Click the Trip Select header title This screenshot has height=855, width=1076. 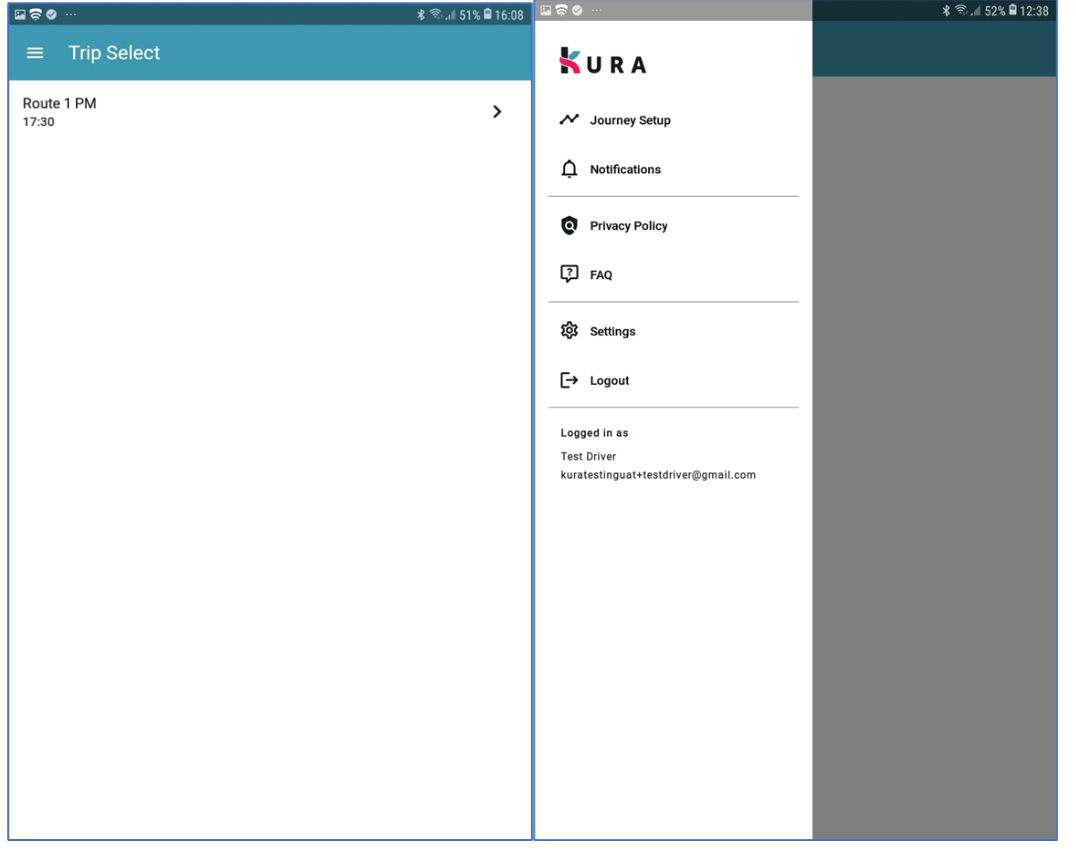point(114,53)
